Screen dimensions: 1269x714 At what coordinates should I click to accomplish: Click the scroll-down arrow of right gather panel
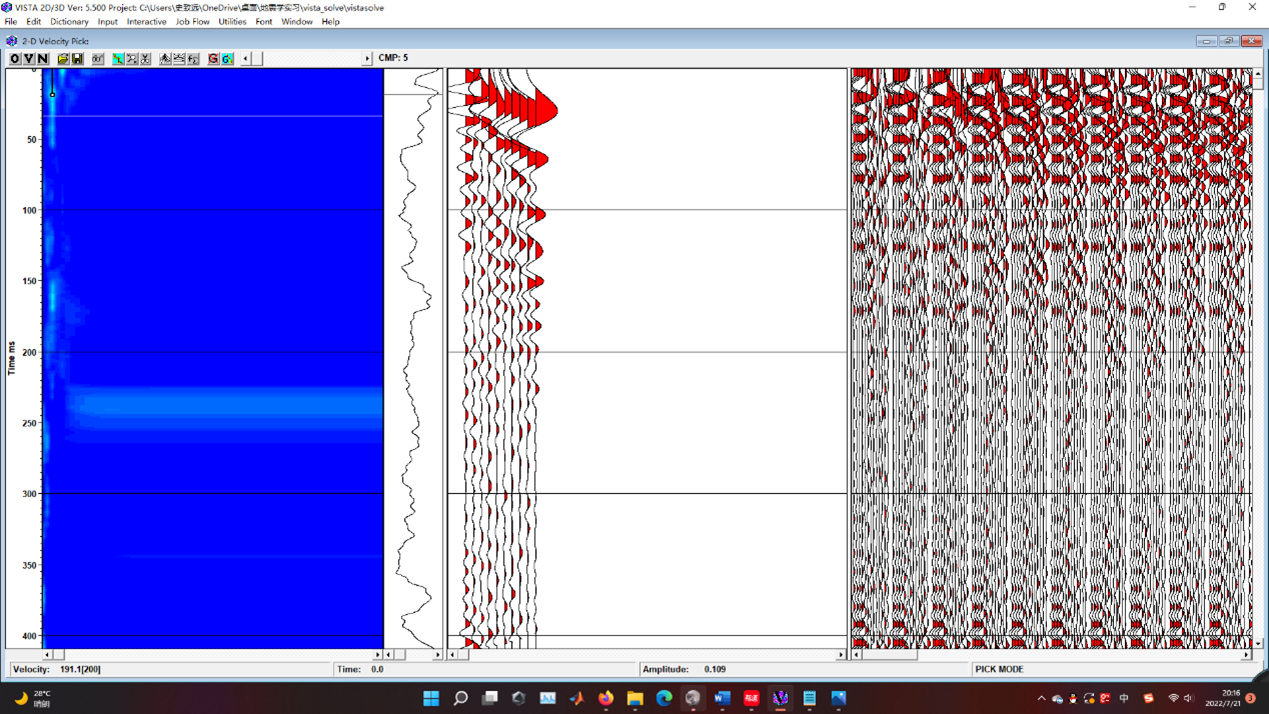(1258, 643)
